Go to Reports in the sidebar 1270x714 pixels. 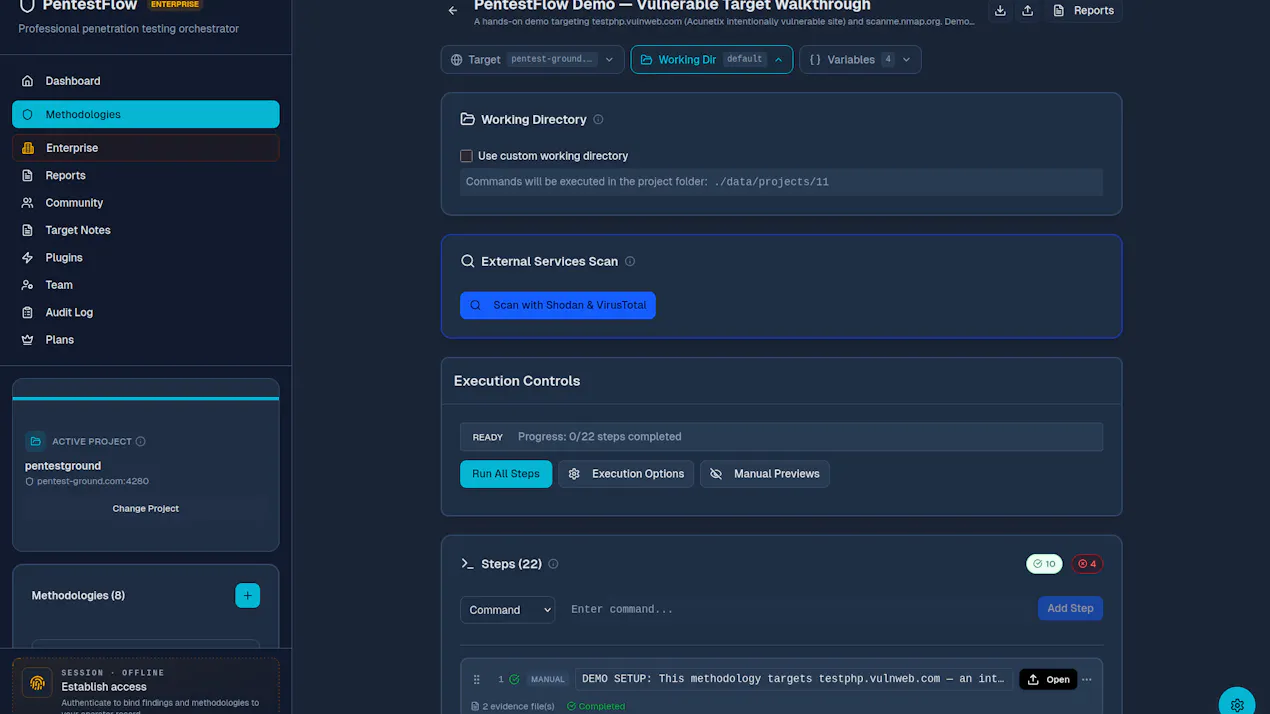tap(145, 175)
